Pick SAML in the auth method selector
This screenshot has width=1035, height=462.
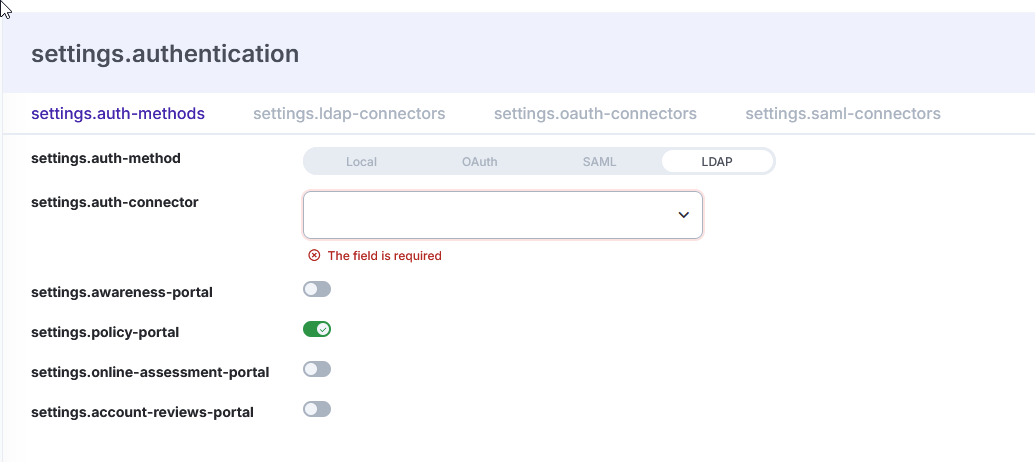tap(599, 161)
